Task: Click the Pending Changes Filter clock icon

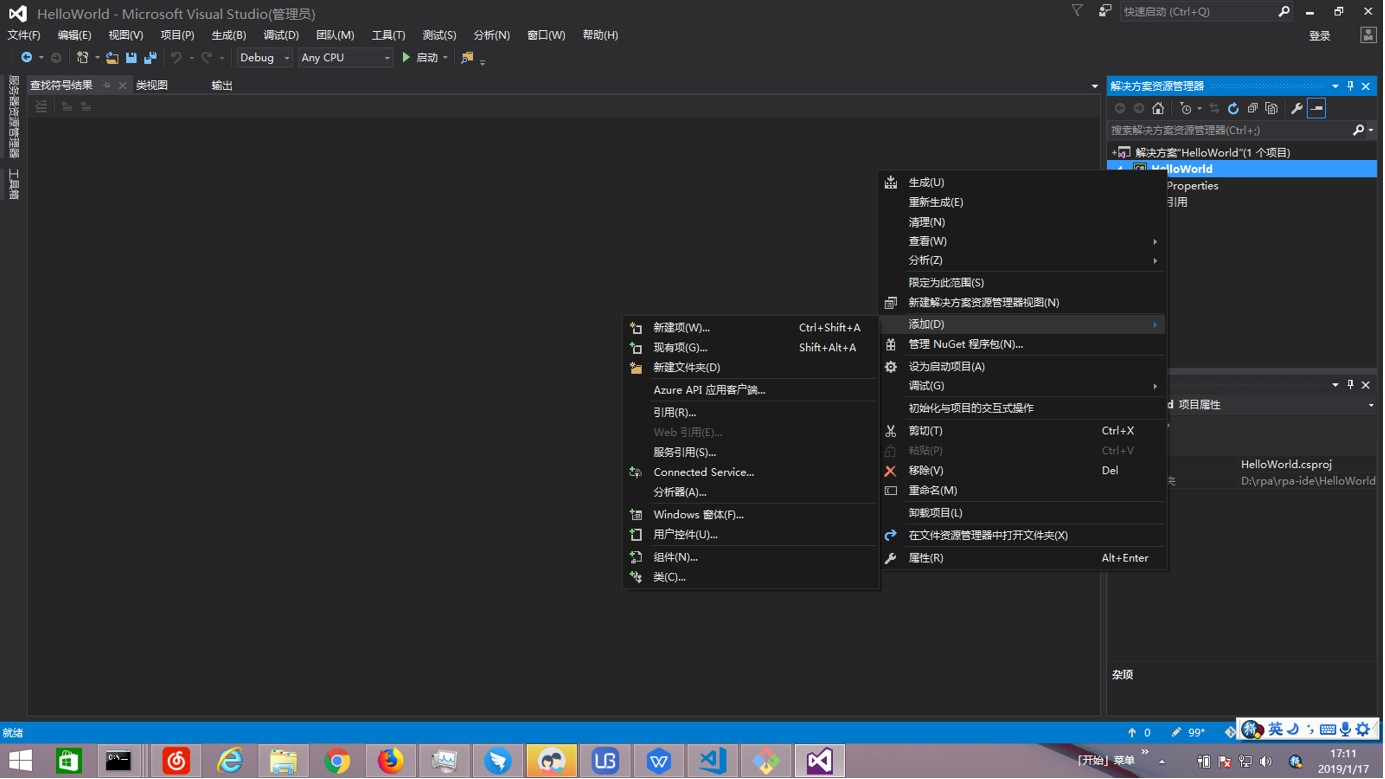Action: [1186, 108]
